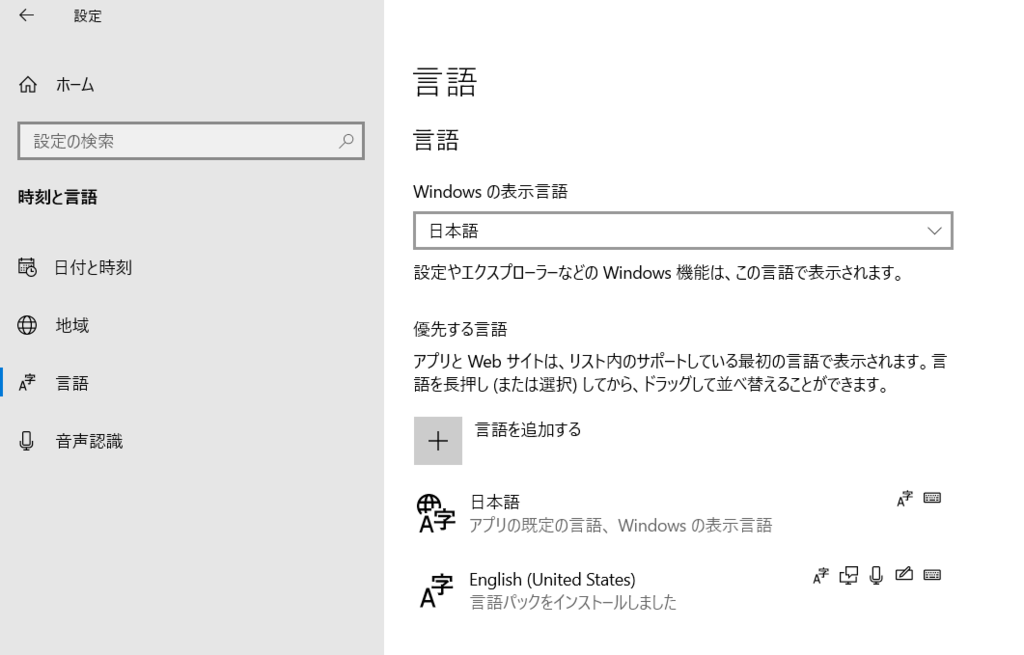Click display language icon in 日本語 row
Viewport: 1024px width, 655px height.
(x=904, y=499)
